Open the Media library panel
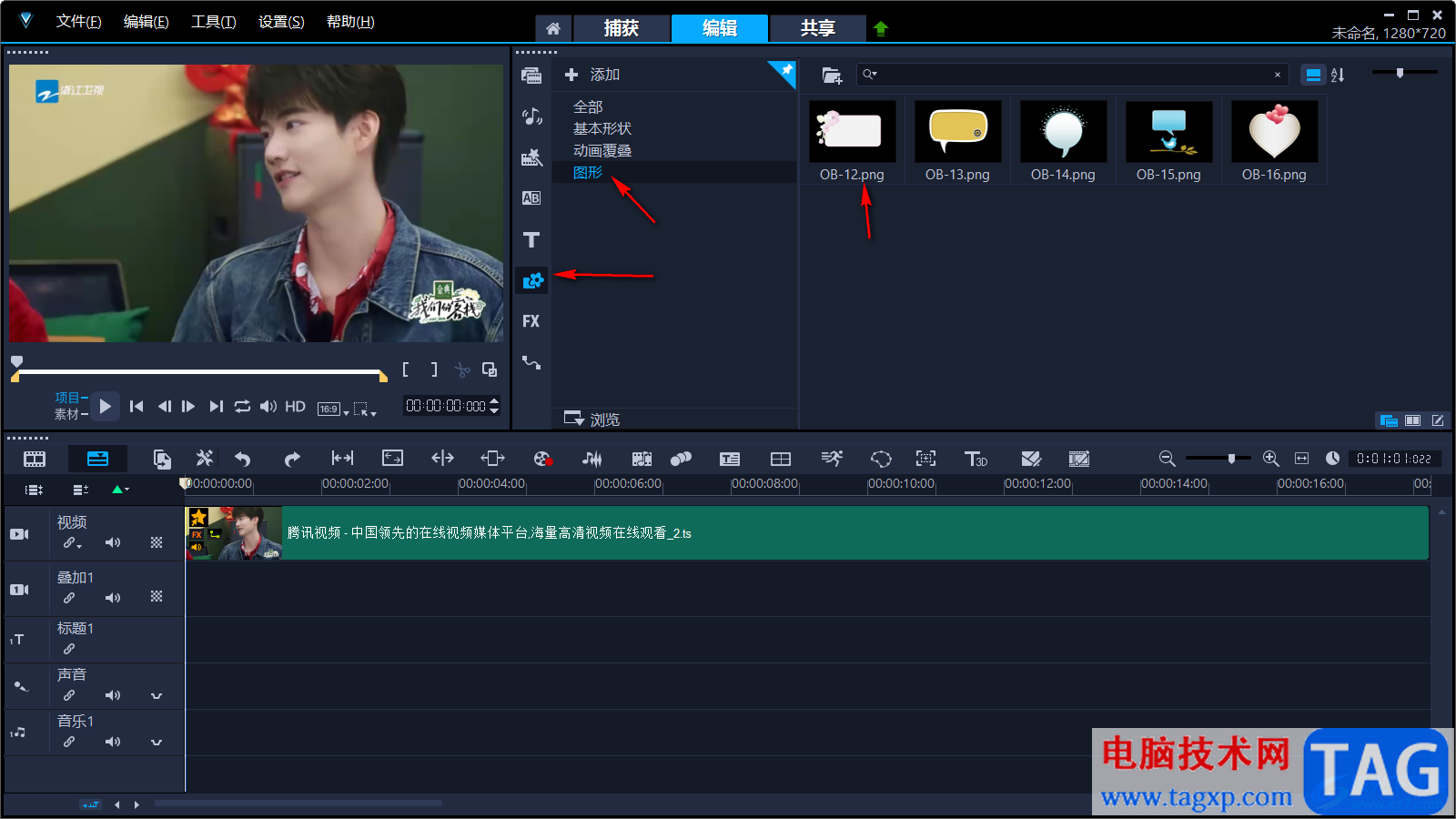Viewport: 1456px width, 819px height. [531, 76]
